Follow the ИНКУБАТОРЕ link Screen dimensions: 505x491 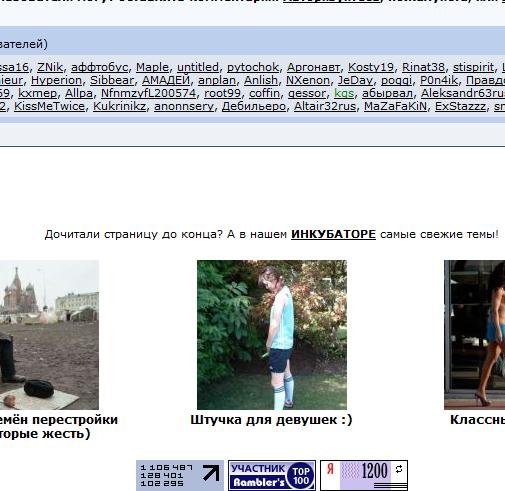coord(333,234)
